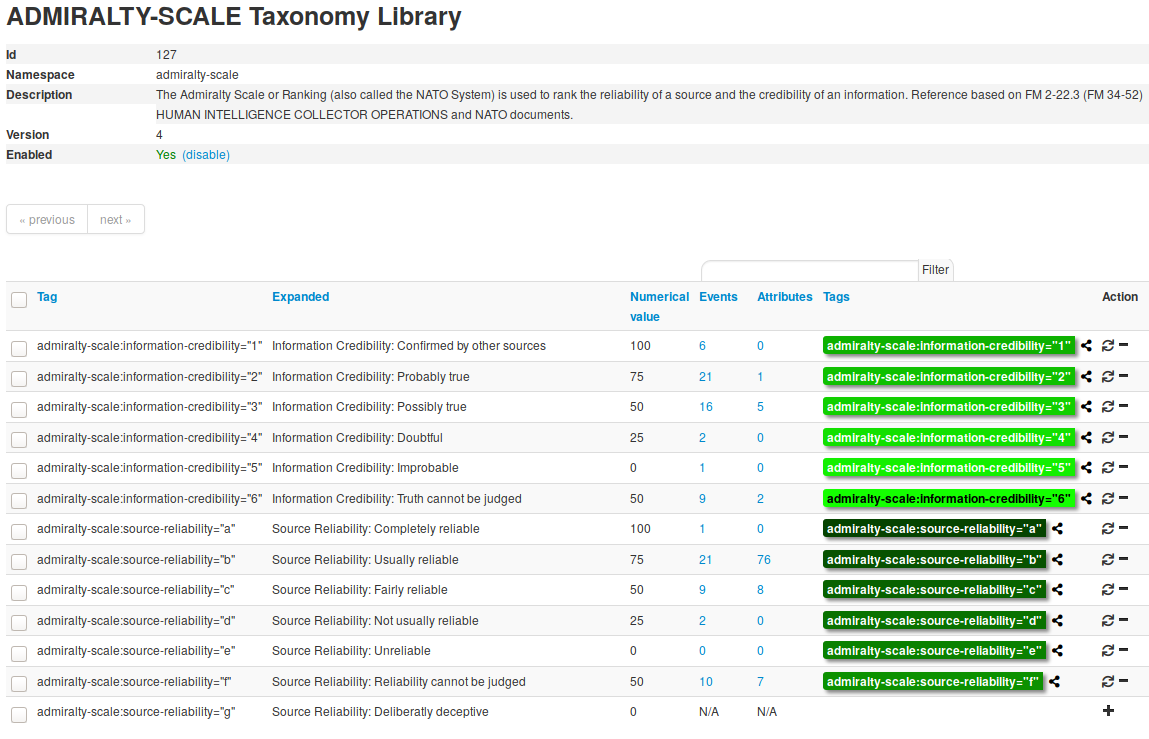This screenshot has width=1149, height=739.
Task: Click share icon for source-reliability="a" row
Action: click(1057, 529)
